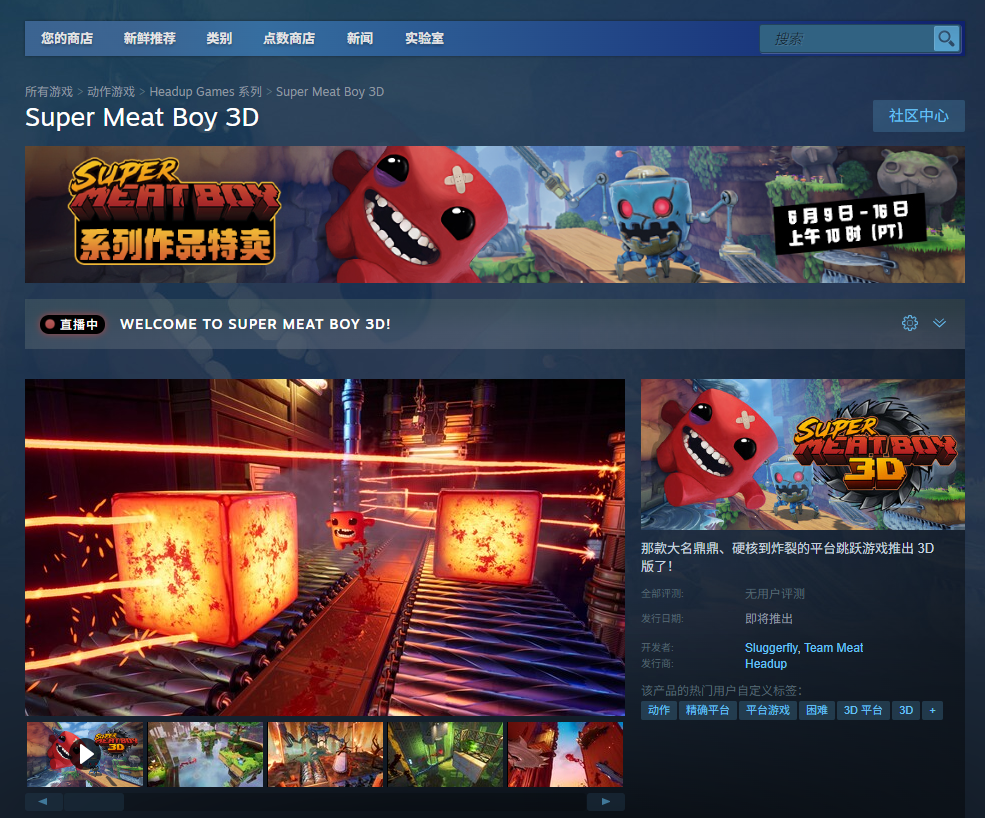Open Team Meat developer page
The image size is (985, 818).
click(x=834, y=648)
